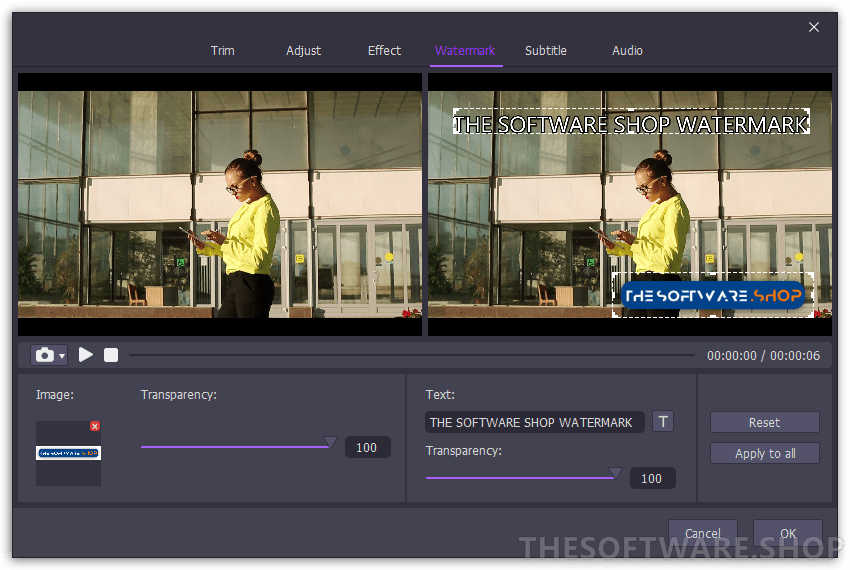Switch to the Trim tab
The width and height of the screenshot is (850, 570).
(222, 51)
